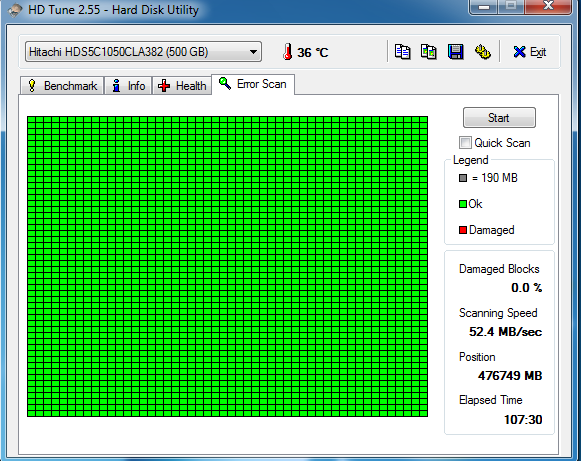
Task: Click the copy screenshot to clipboard icon
Action: tap(429, 52)
